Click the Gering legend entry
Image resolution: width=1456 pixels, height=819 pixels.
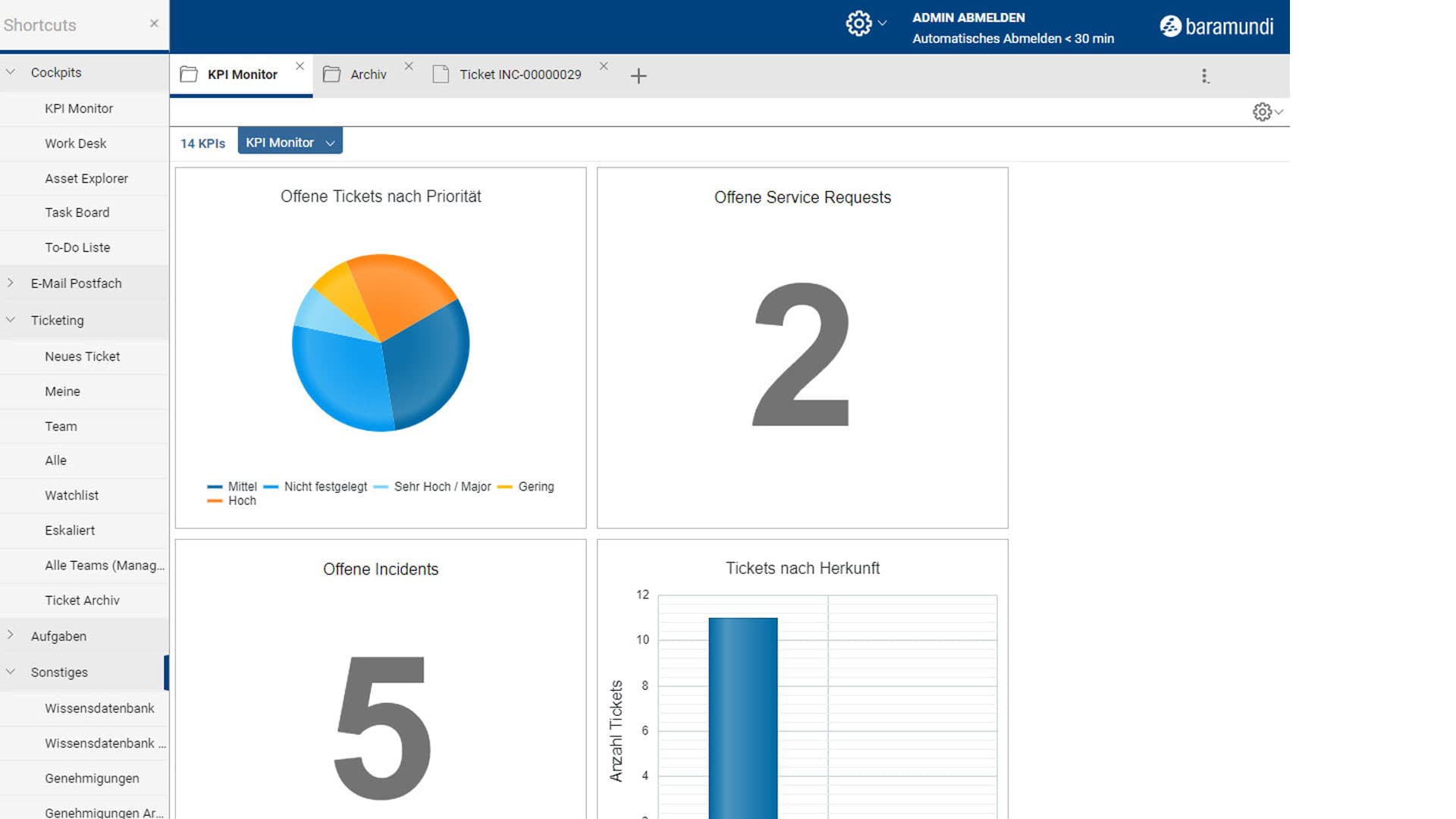tap(526, 486)
